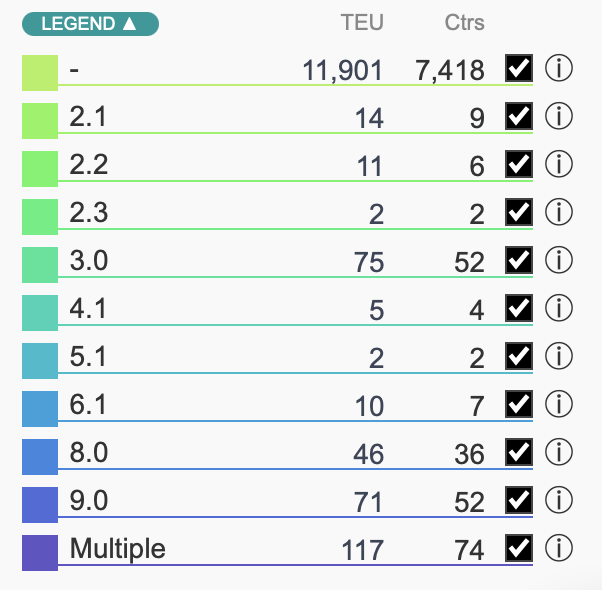The height and width of the screenshot is (590, 602).
Task: Open info for the Multiple row
Action: [x=558, y=549]
